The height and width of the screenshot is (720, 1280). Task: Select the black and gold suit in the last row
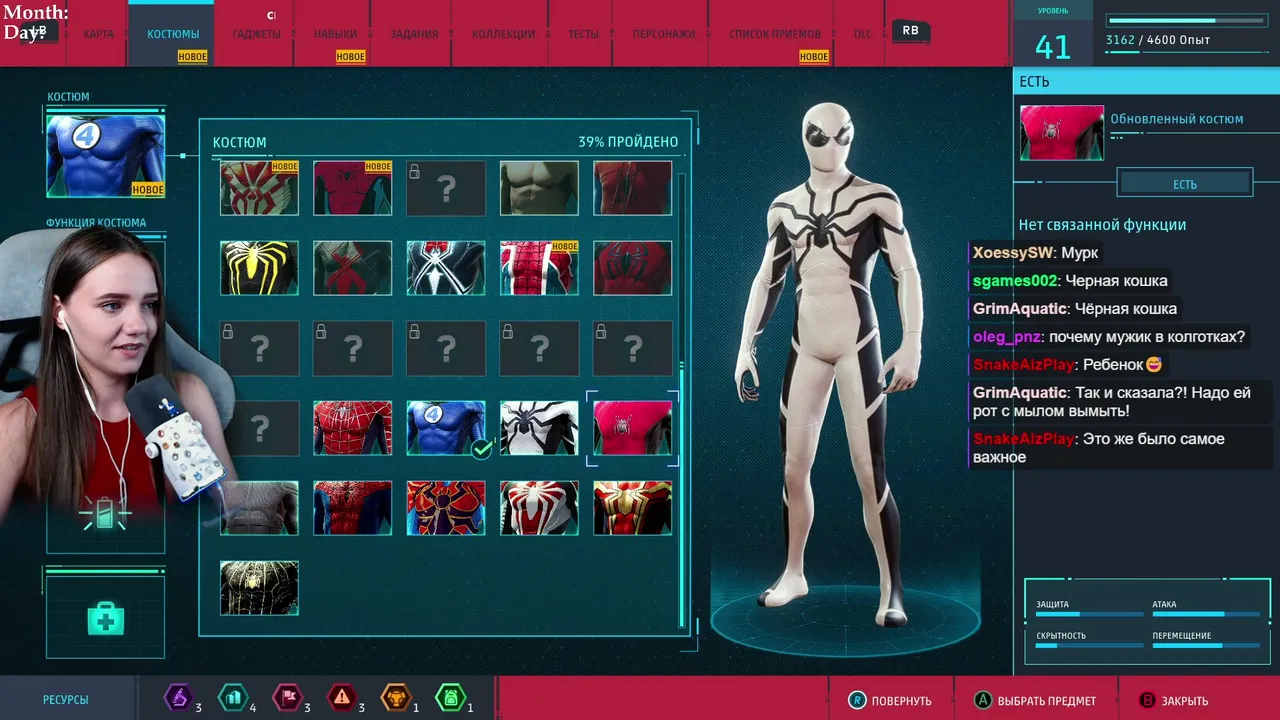tap(259, 588)
